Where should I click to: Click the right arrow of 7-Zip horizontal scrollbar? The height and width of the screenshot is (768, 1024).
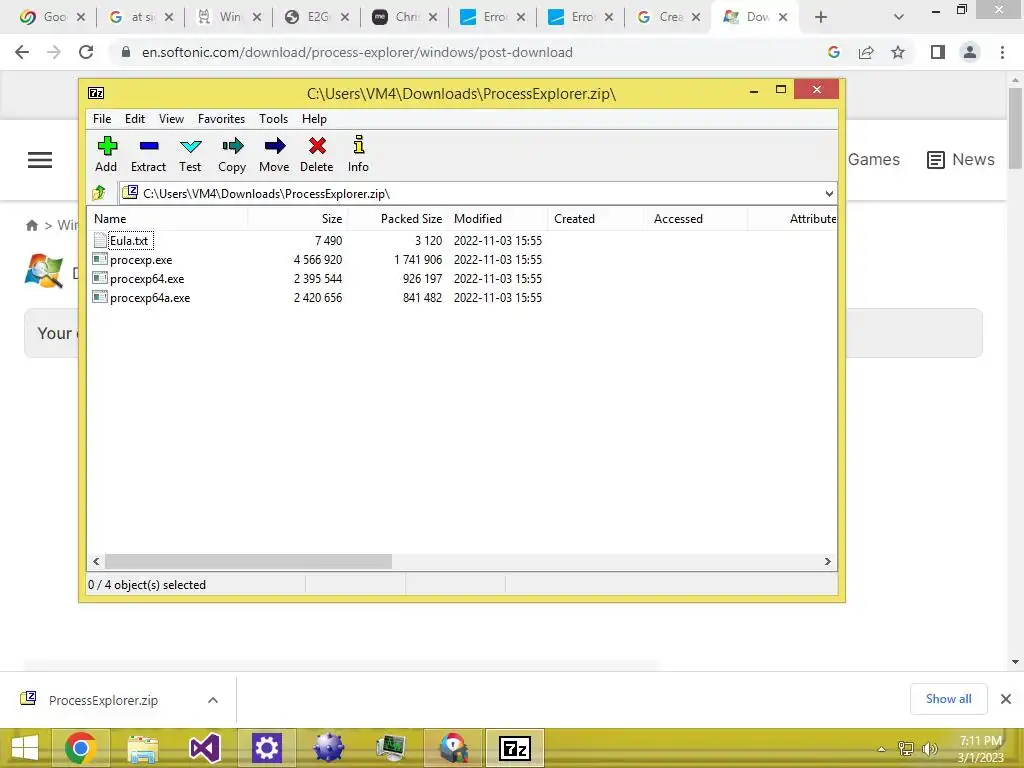[827, 562]
